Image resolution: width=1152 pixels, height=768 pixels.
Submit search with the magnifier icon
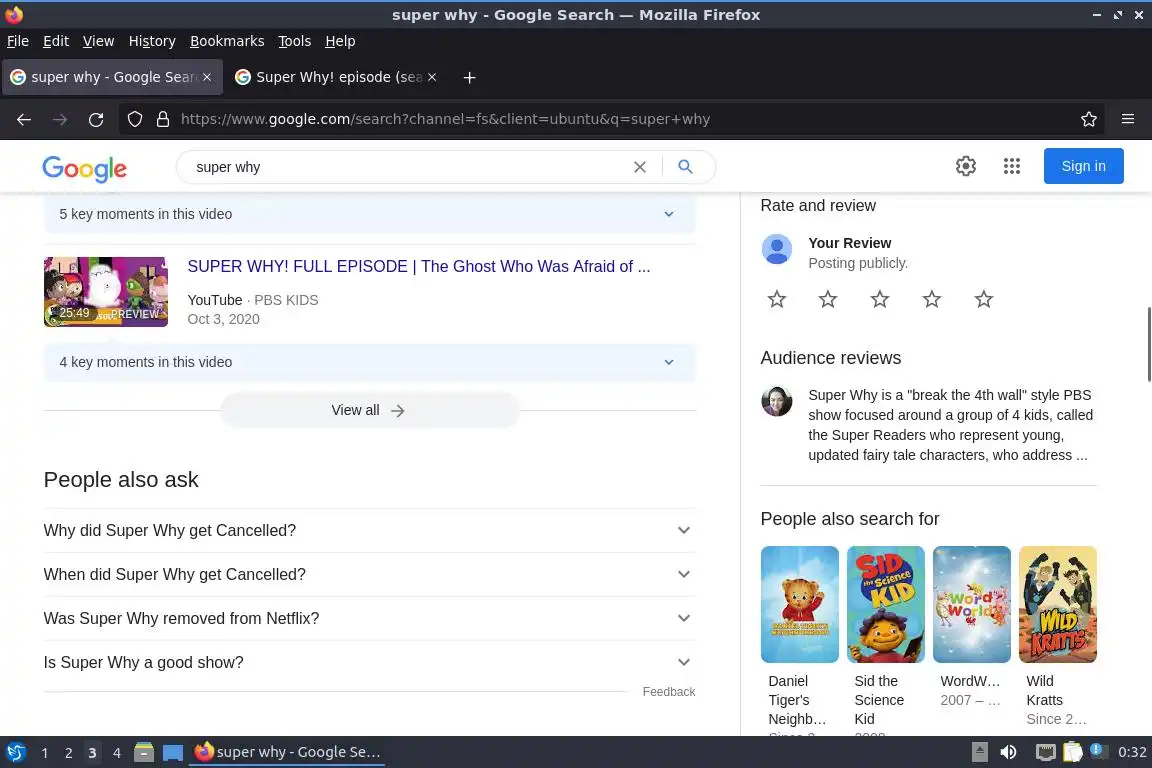point(685,167)
